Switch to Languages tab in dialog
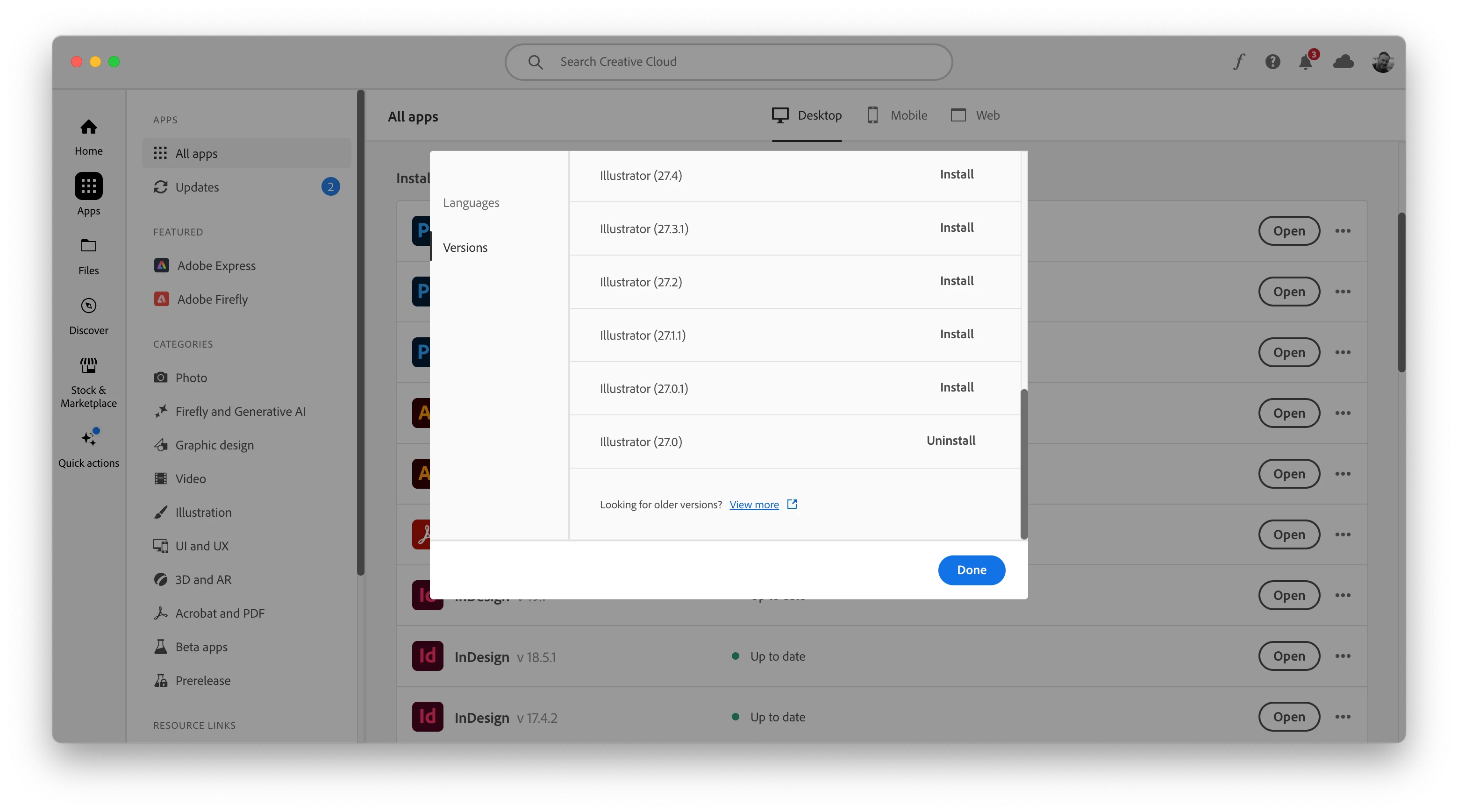This screenshot has width=1458, height=812. click(471, 203)
